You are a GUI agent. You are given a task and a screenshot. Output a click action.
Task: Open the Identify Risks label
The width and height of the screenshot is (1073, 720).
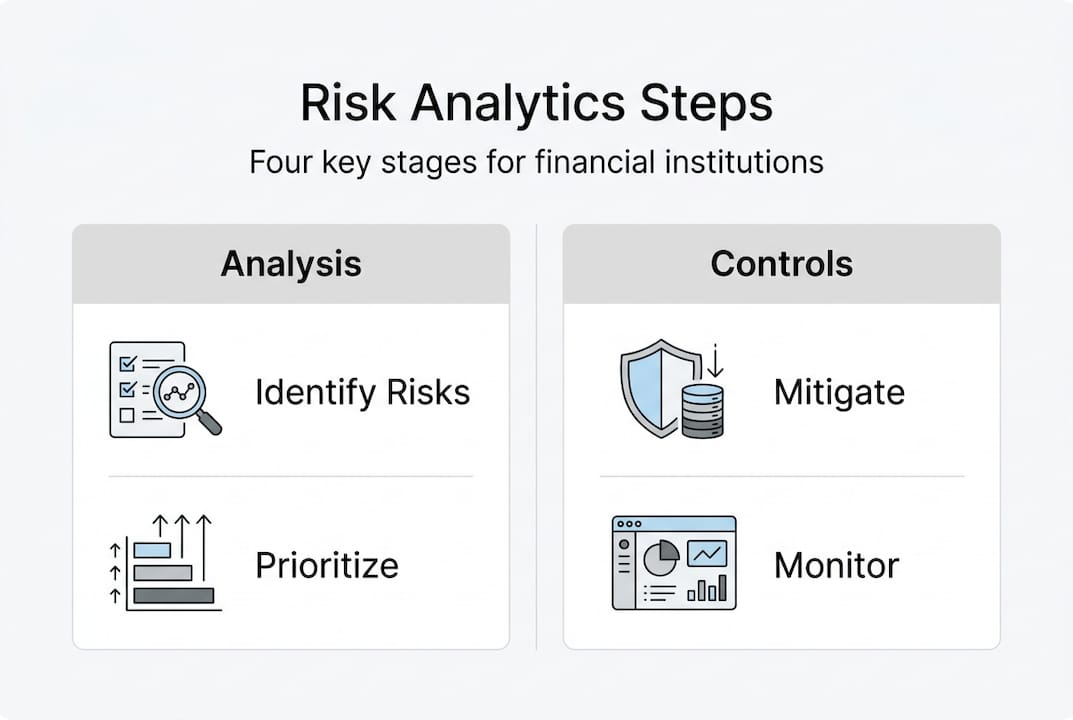tap(362, 392)
